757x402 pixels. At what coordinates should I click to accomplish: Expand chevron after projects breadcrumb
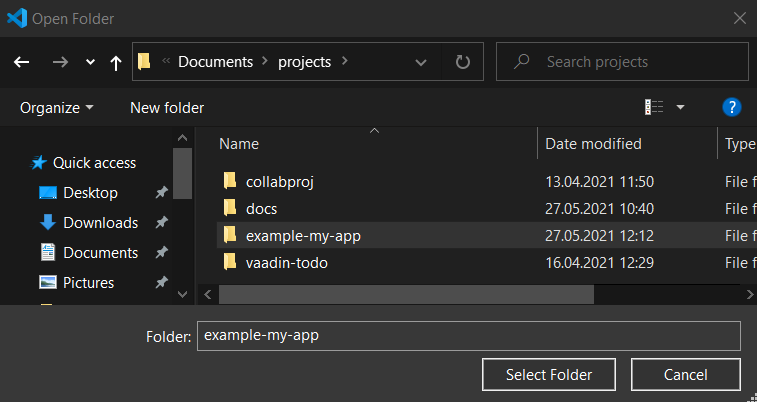pos(344,61)
